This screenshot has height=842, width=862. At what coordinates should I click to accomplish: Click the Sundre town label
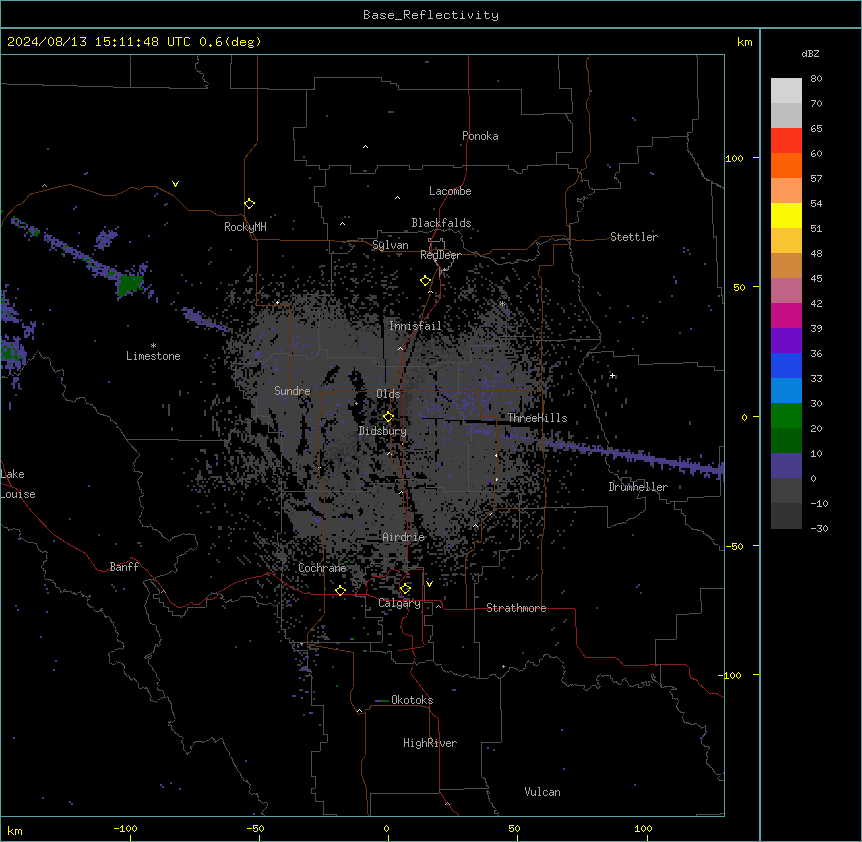click(x=292, y=391)
